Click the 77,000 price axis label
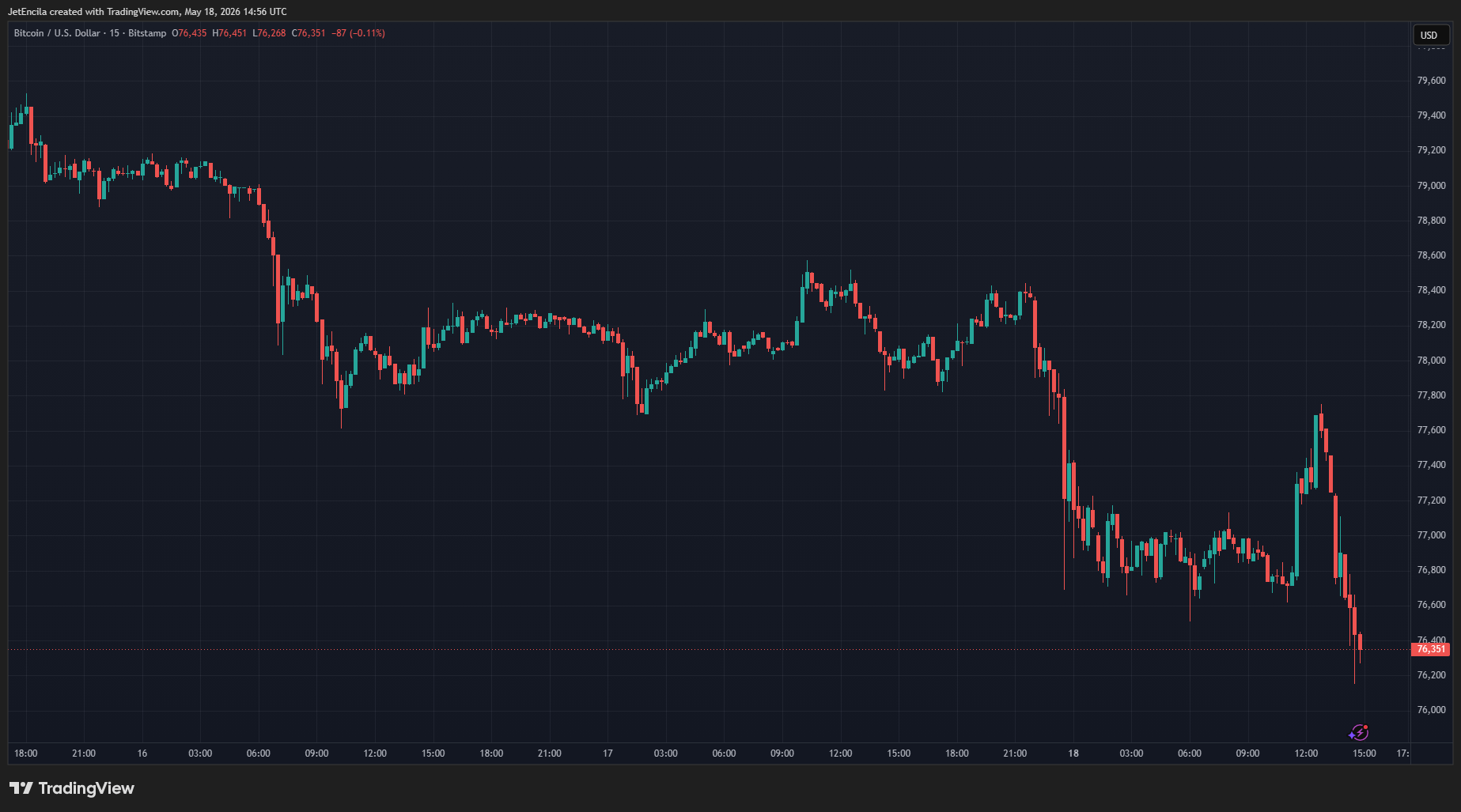The image size is (1461, 812). point(1431,535)
